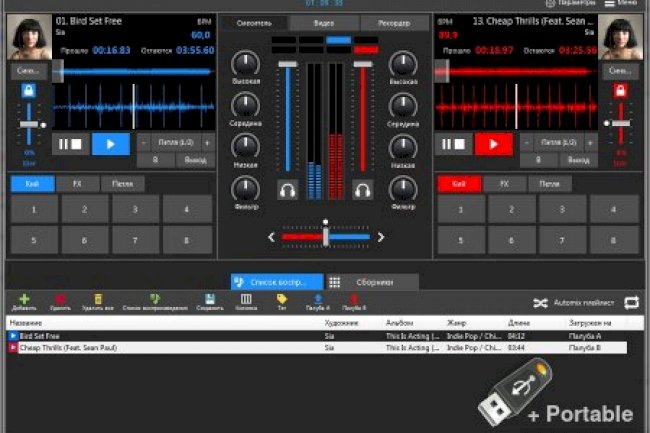Decrease loop length with minus on deck A
This screenshot has height=433, width=650.
click(x=144, y=143)
